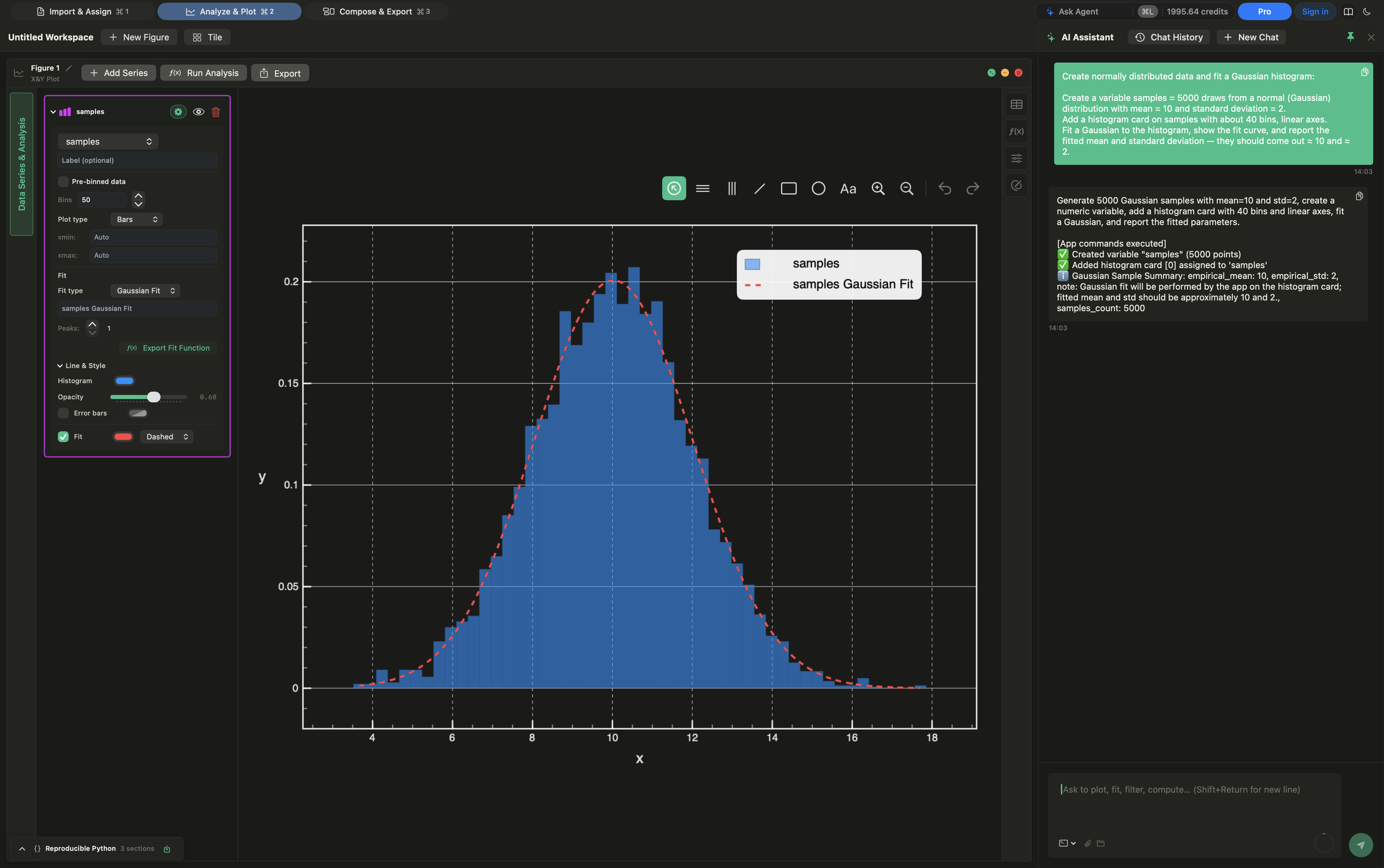This screenshot has width=1384, height=868.
Task: Select the diagonal line drawing tool
Action: (760, 188)
